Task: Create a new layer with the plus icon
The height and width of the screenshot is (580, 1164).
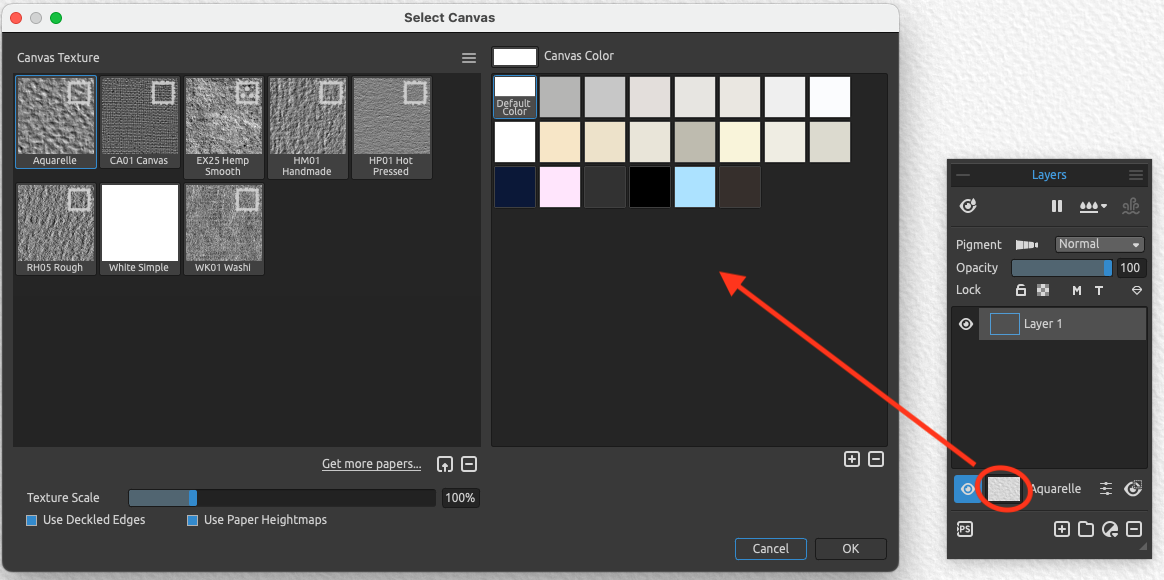Action: 1062,529
